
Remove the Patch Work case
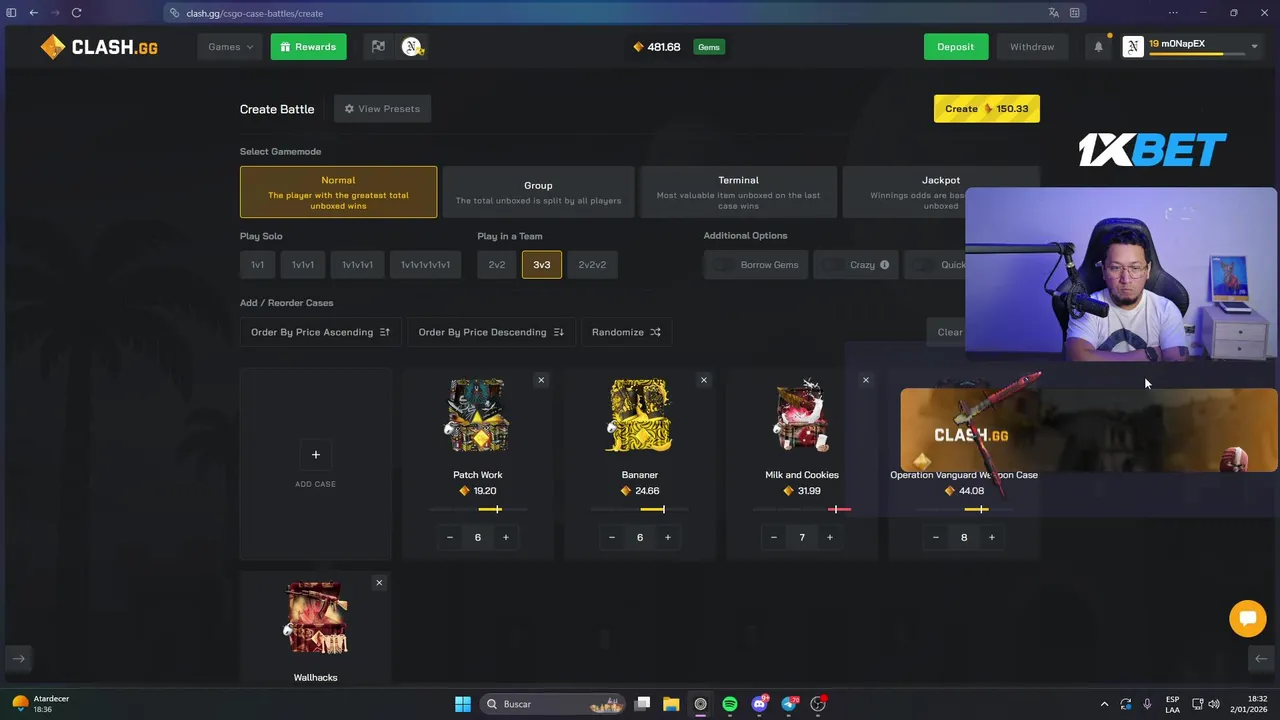pyautogui.click(x=541, y=380)
